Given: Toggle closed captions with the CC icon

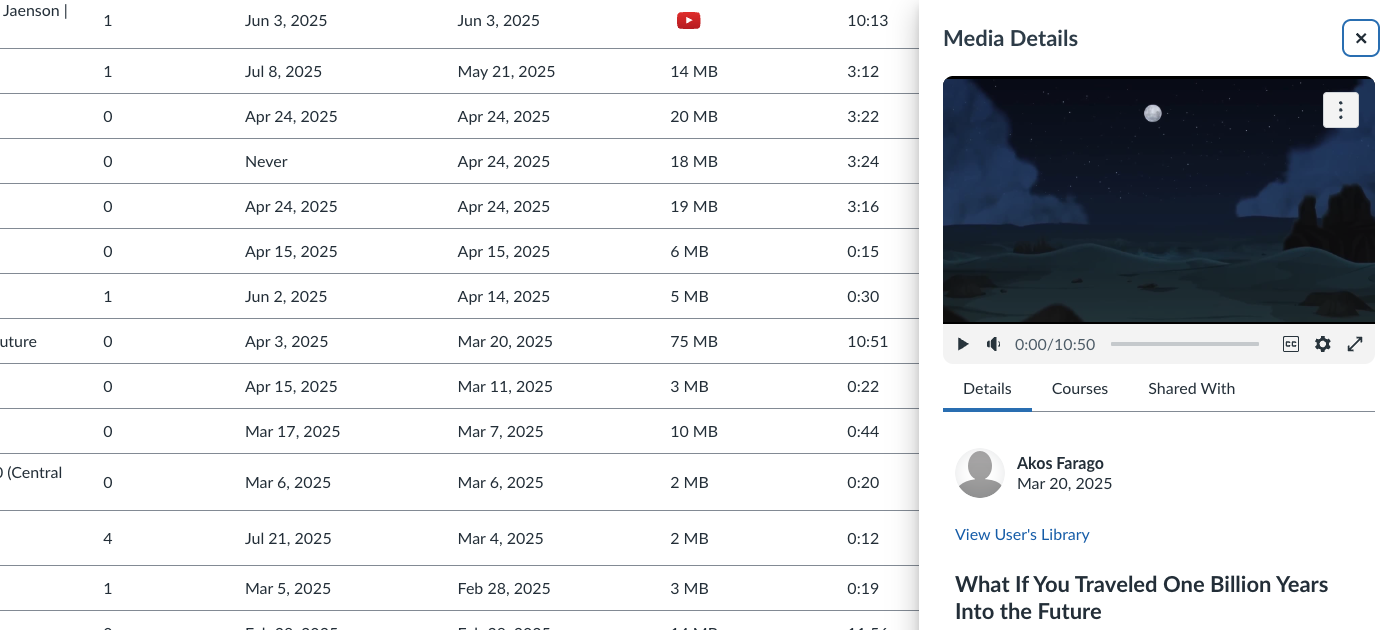Looking at the screenshot, I should (x=1290, y=344).
